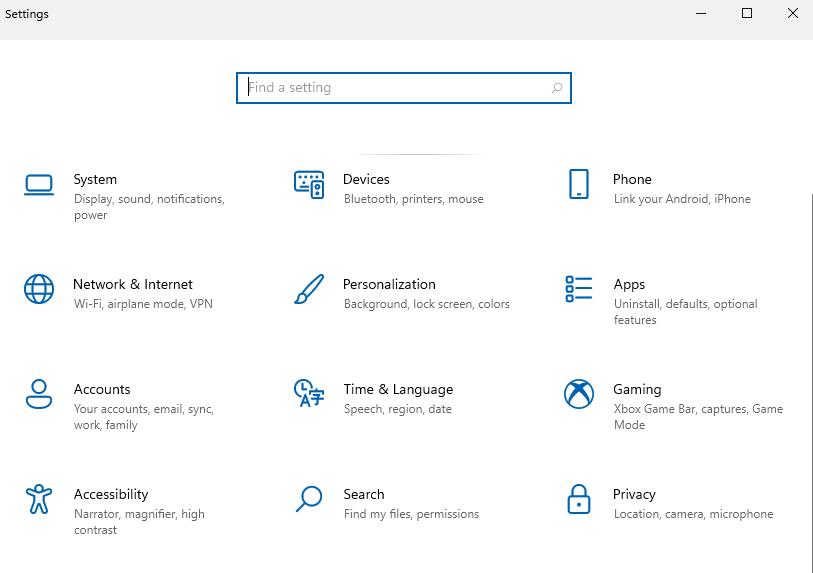Click the Gaming Xbox icon
Viewport: 813px width, 573px height.
[578, 394]
